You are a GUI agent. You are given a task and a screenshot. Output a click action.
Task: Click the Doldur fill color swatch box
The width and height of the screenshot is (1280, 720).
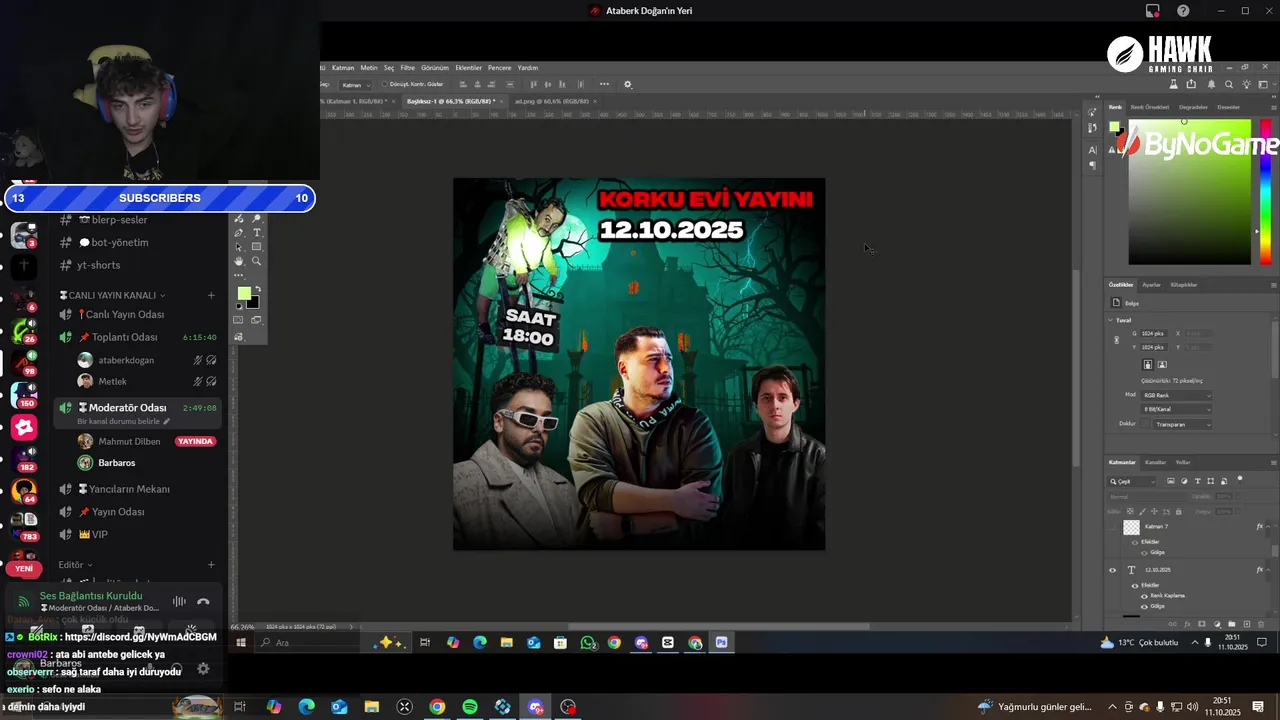(1145, 424)
